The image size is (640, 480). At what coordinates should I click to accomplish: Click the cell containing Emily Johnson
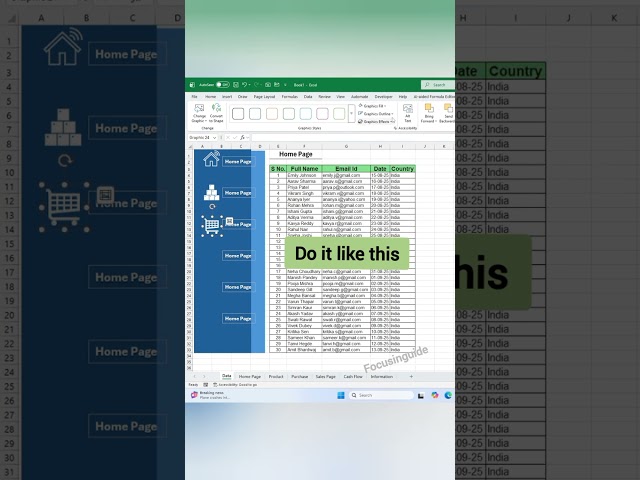click(304, 175)
